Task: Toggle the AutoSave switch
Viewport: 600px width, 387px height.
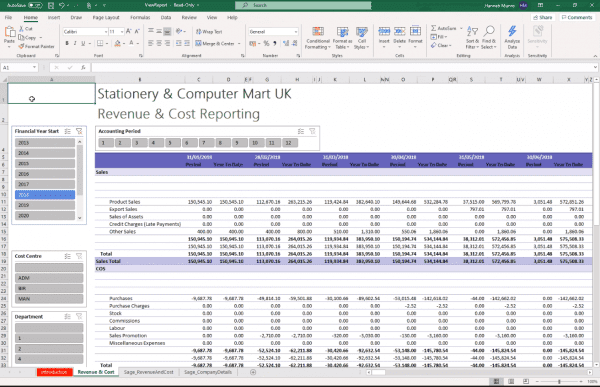Action: tap(35, 5)
